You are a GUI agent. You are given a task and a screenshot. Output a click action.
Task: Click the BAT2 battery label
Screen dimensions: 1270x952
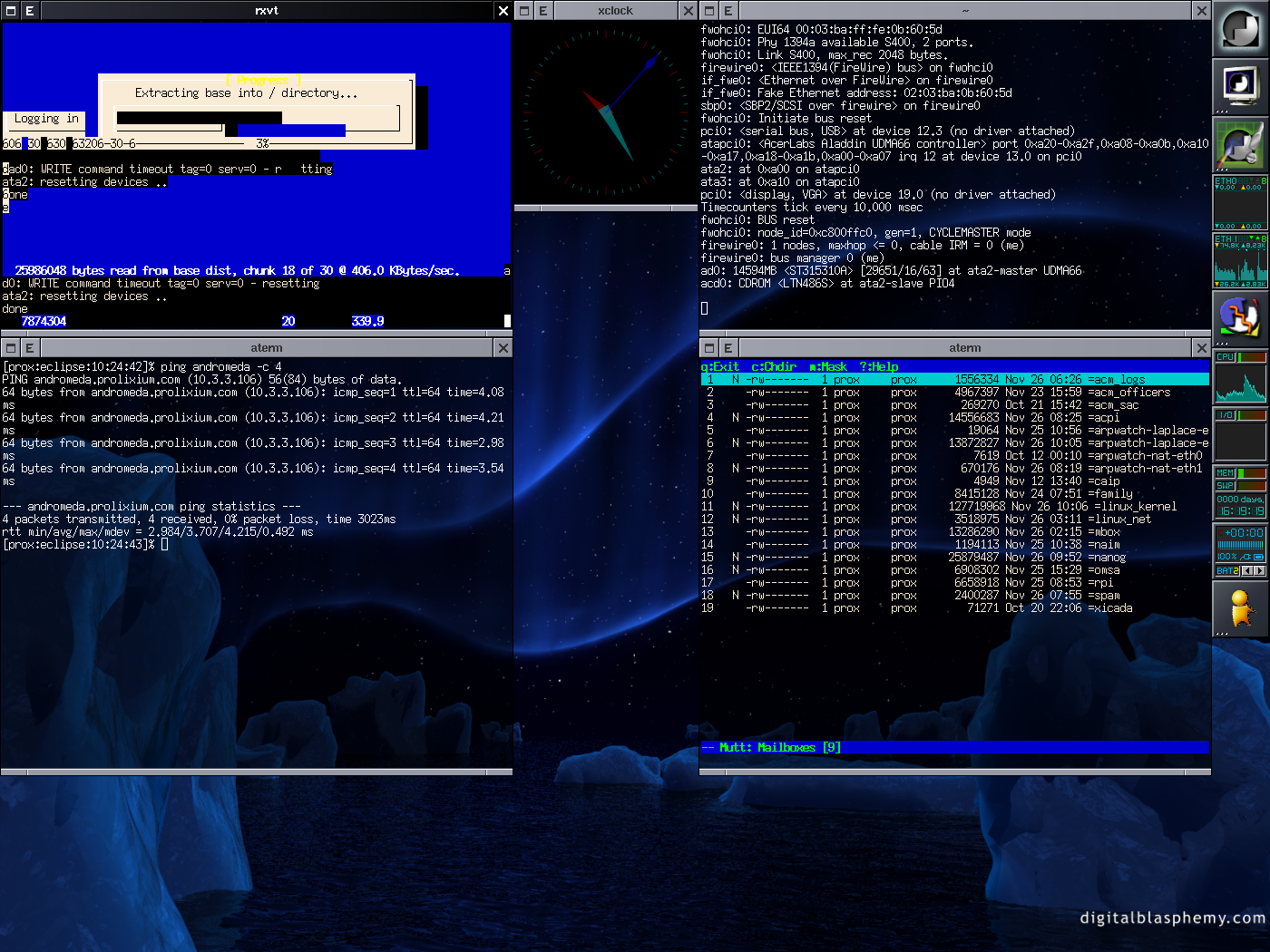(x=1227, y=571)
